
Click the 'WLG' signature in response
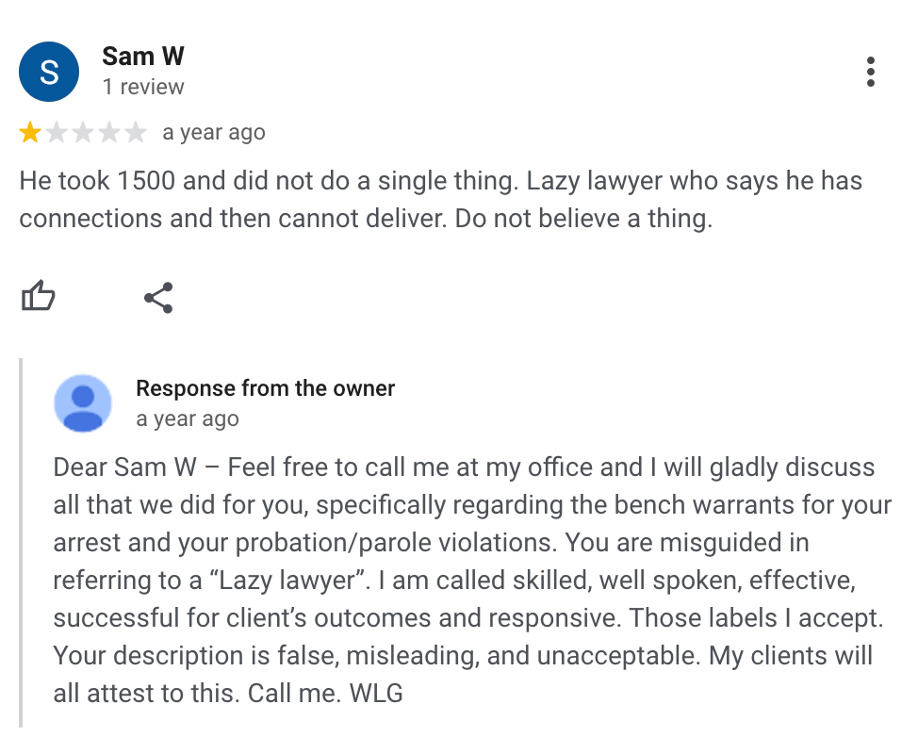point(376,693)
